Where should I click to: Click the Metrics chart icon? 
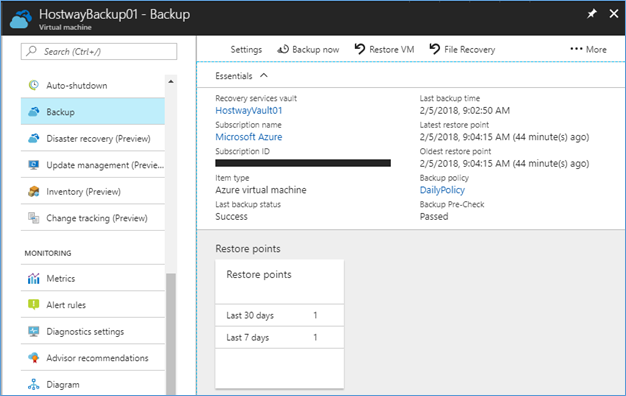[x=34, y=278]
